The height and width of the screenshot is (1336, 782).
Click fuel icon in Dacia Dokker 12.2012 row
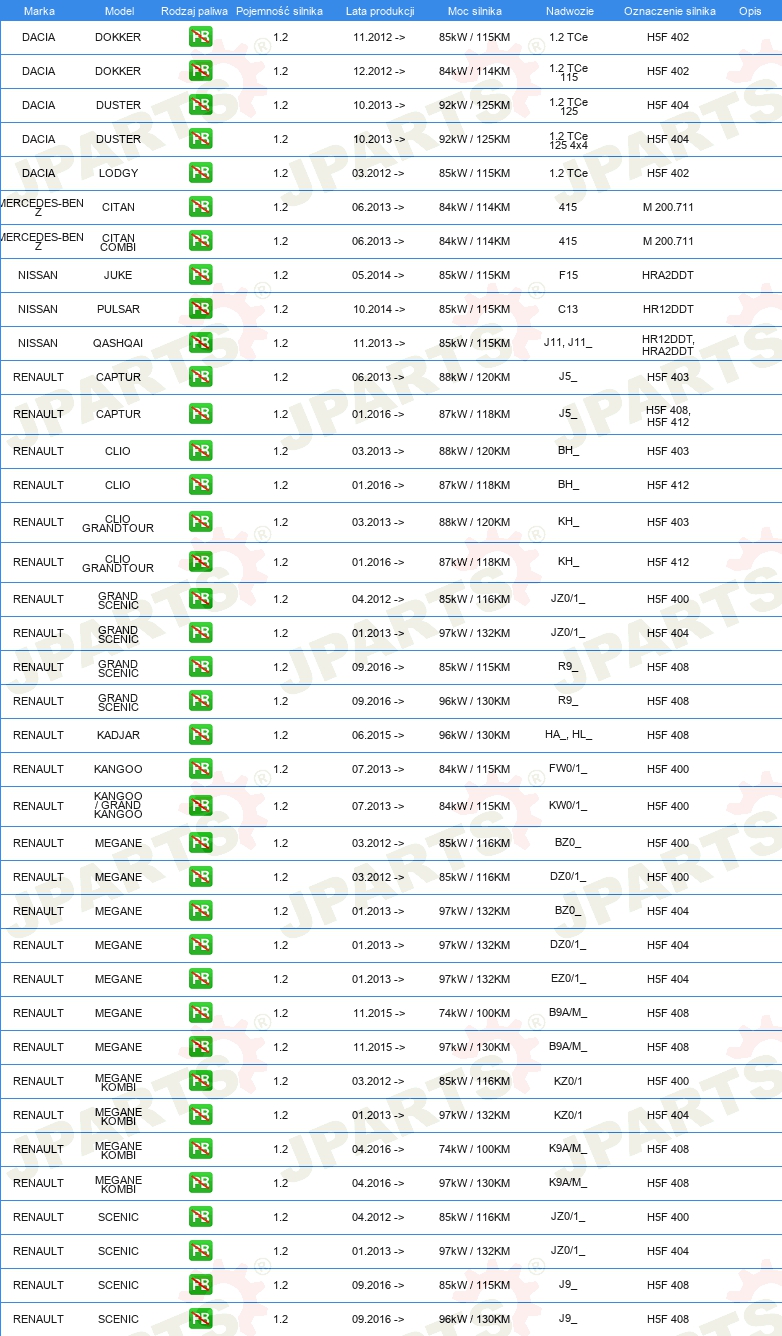(x=200, y=71)
